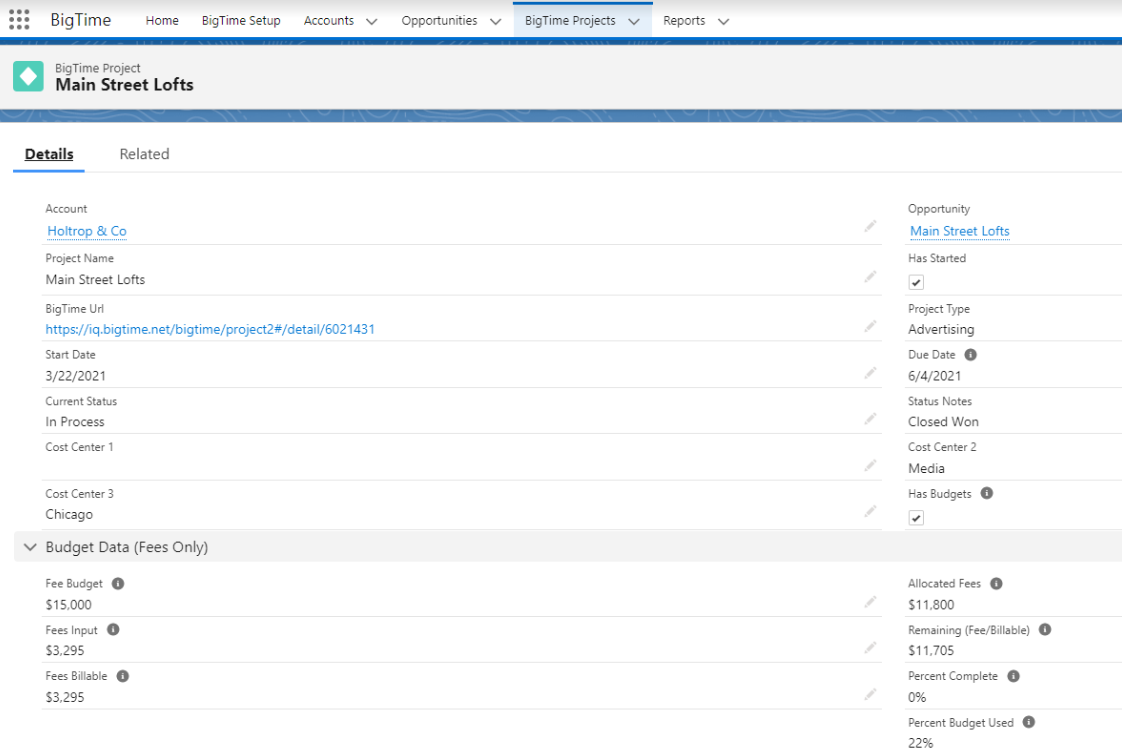Image resolution: width=1122 pixels, height=753 pixels.
Task: Toggle the Has Budgets checkbox
Action: (x=916, y=518)
